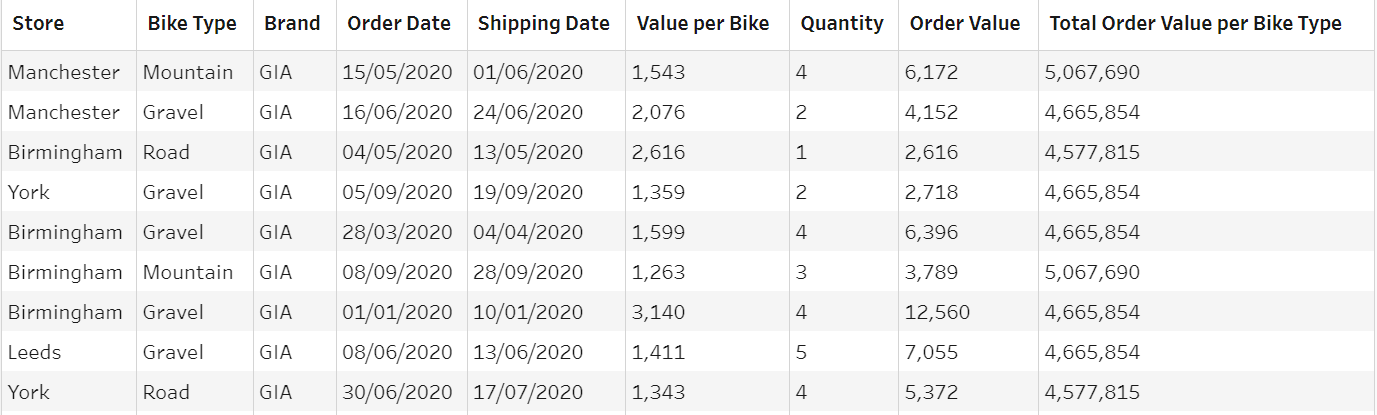Click the order date 15/05/2020 cell
Screen dimensions: 1377x415
[x=397, y=72]
